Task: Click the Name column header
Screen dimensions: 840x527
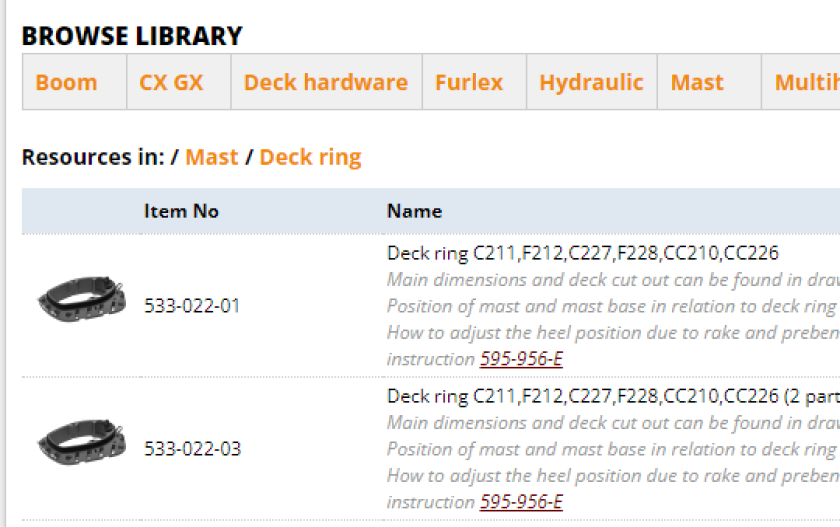Action: tap(414, 211)
